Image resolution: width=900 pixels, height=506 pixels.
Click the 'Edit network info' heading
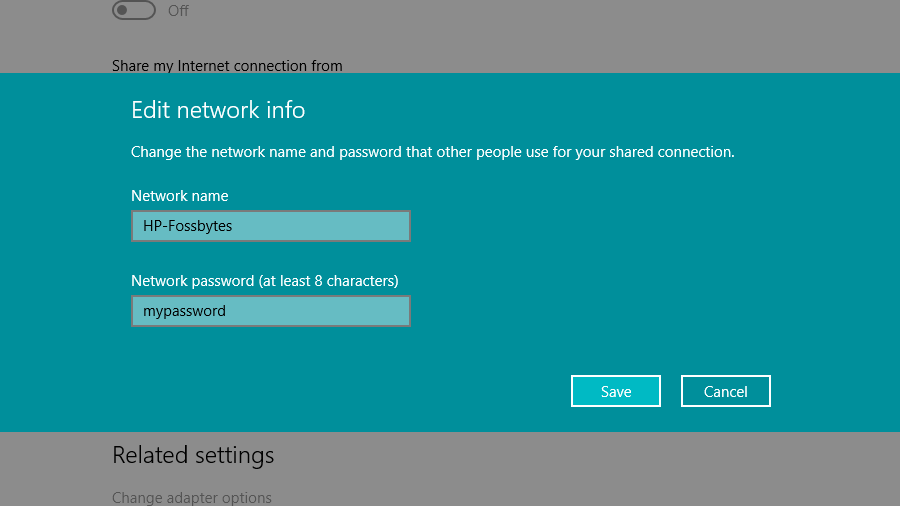(218, 110)
